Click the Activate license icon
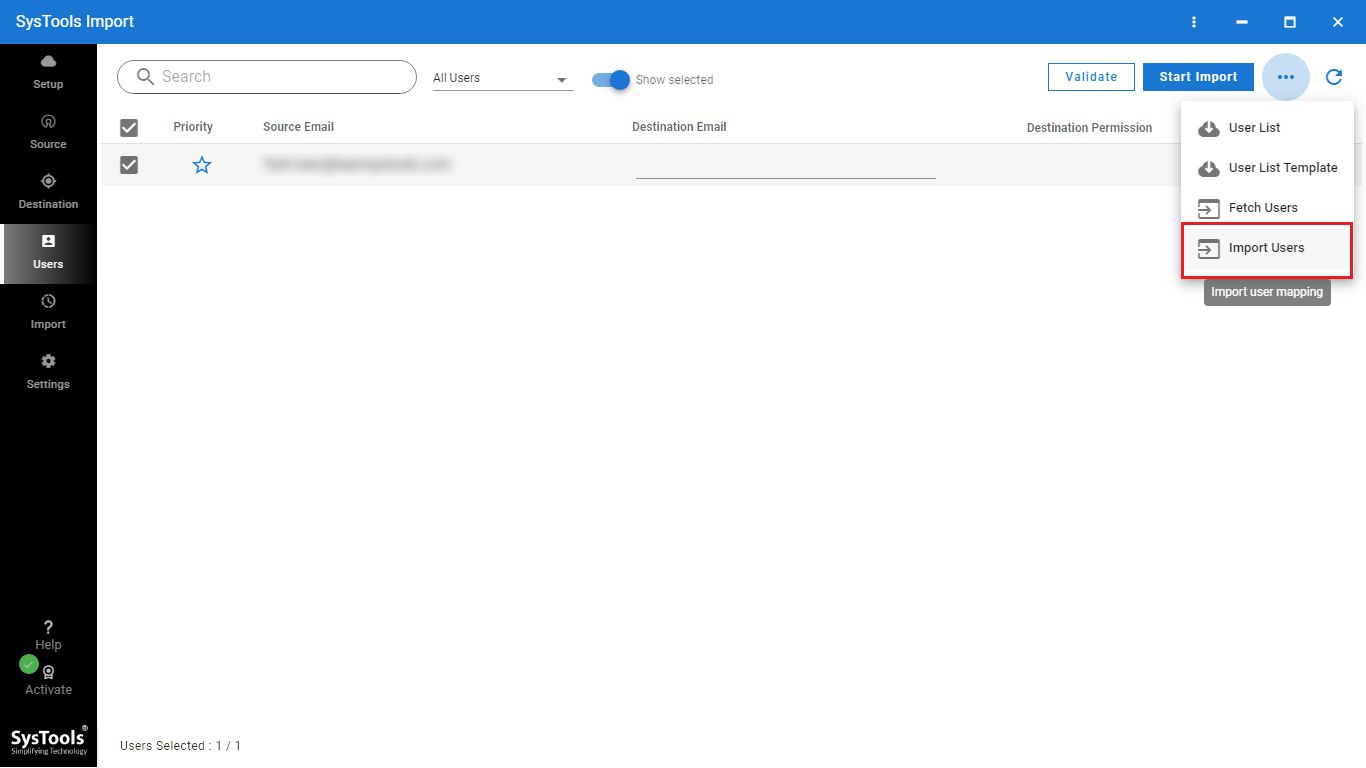This screenshot has height=768, width=1366. [48, 673]
